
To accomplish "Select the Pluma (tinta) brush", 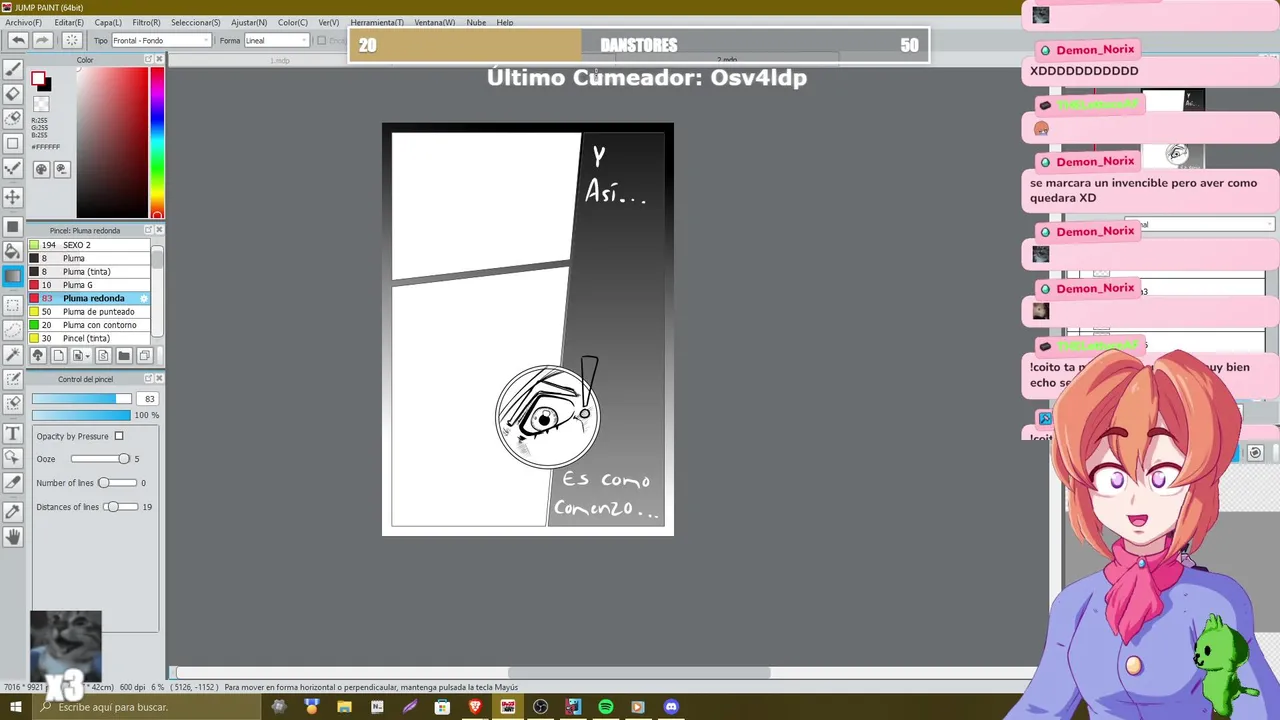I will click(90, 272).
